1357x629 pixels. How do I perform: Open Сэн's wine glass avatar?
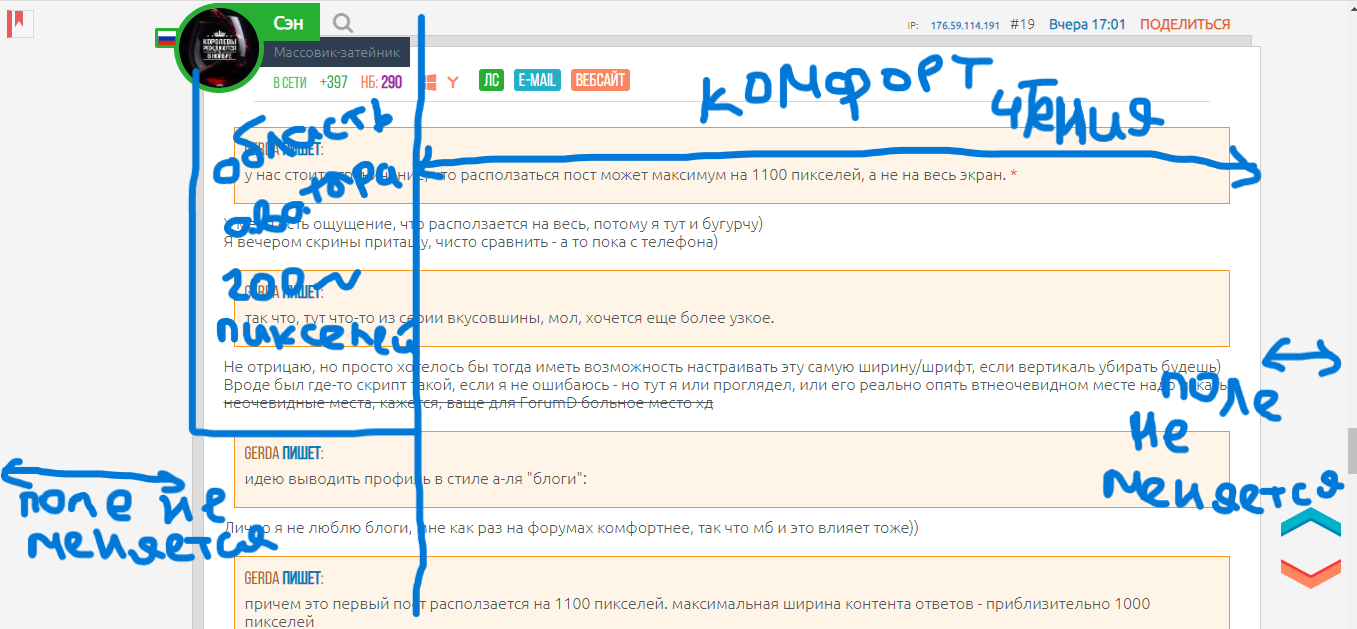click(x=218, y=46)
